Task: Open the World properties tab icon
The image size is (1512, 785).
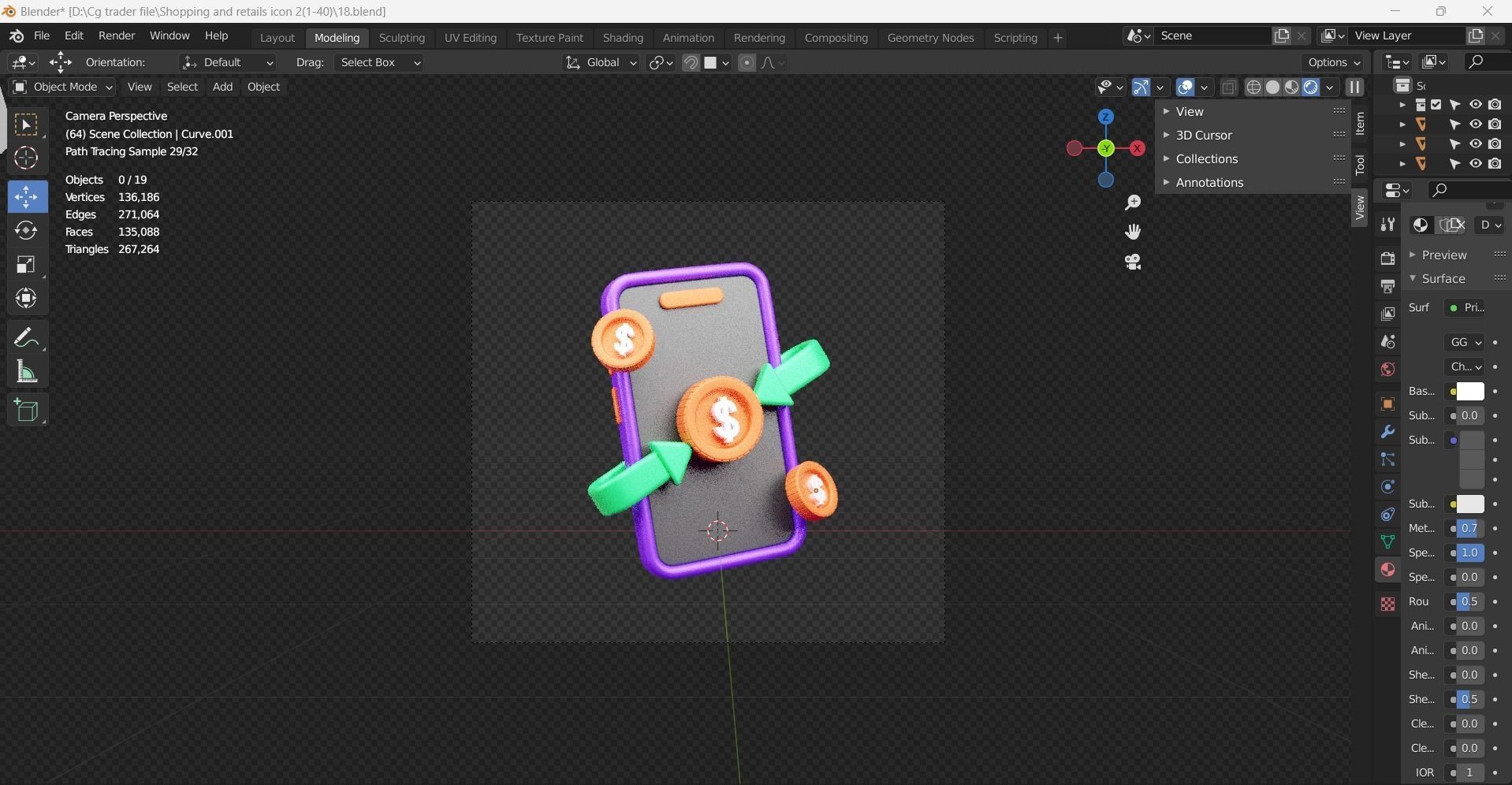Action: tap(1387, 369)
